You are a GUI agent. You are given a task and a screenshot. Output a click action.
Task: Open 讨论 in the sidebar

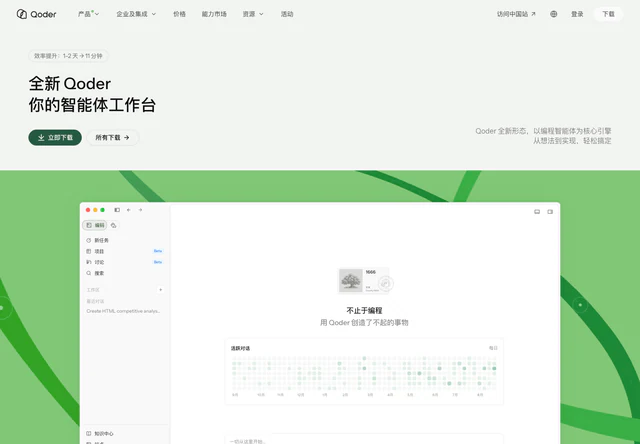pyautogui.click(x=124, y=262)
